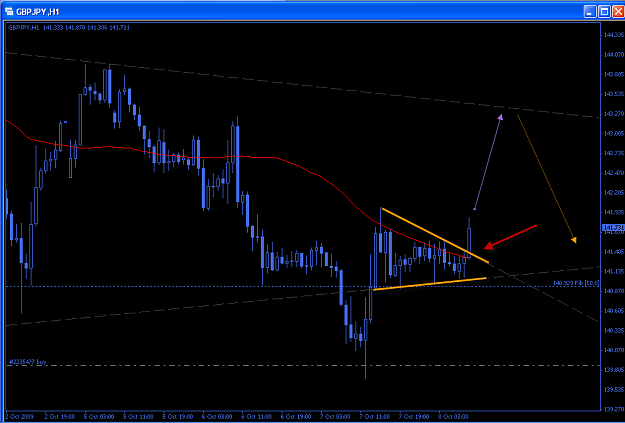Click the 143.805 price axis label
Screen dimensions: 625x423
(614, 75)
